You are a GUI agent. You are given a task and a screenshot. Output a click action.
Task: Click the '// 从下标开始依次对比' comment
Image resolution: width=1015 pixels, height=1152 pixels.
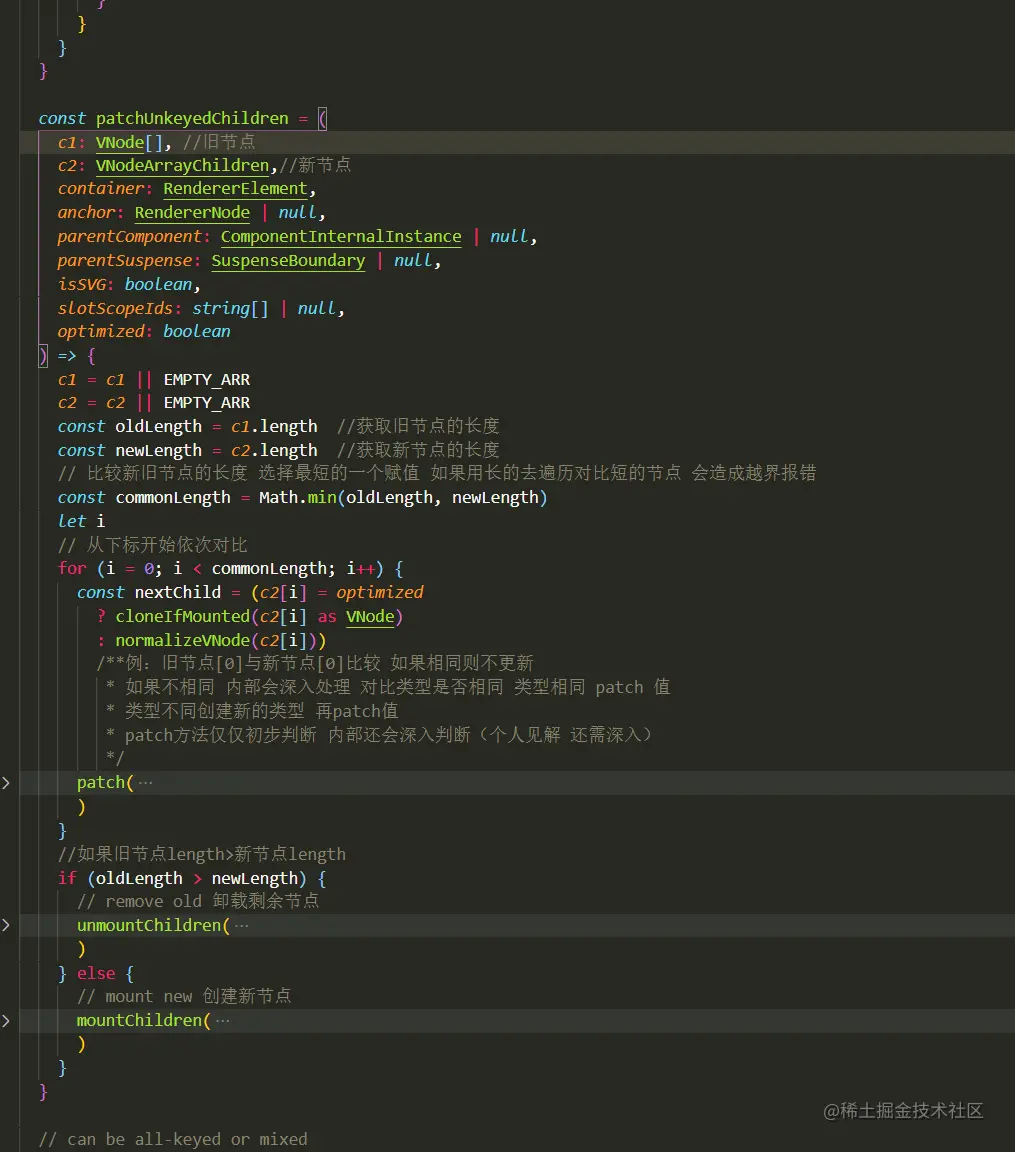(x=153, y=545)
